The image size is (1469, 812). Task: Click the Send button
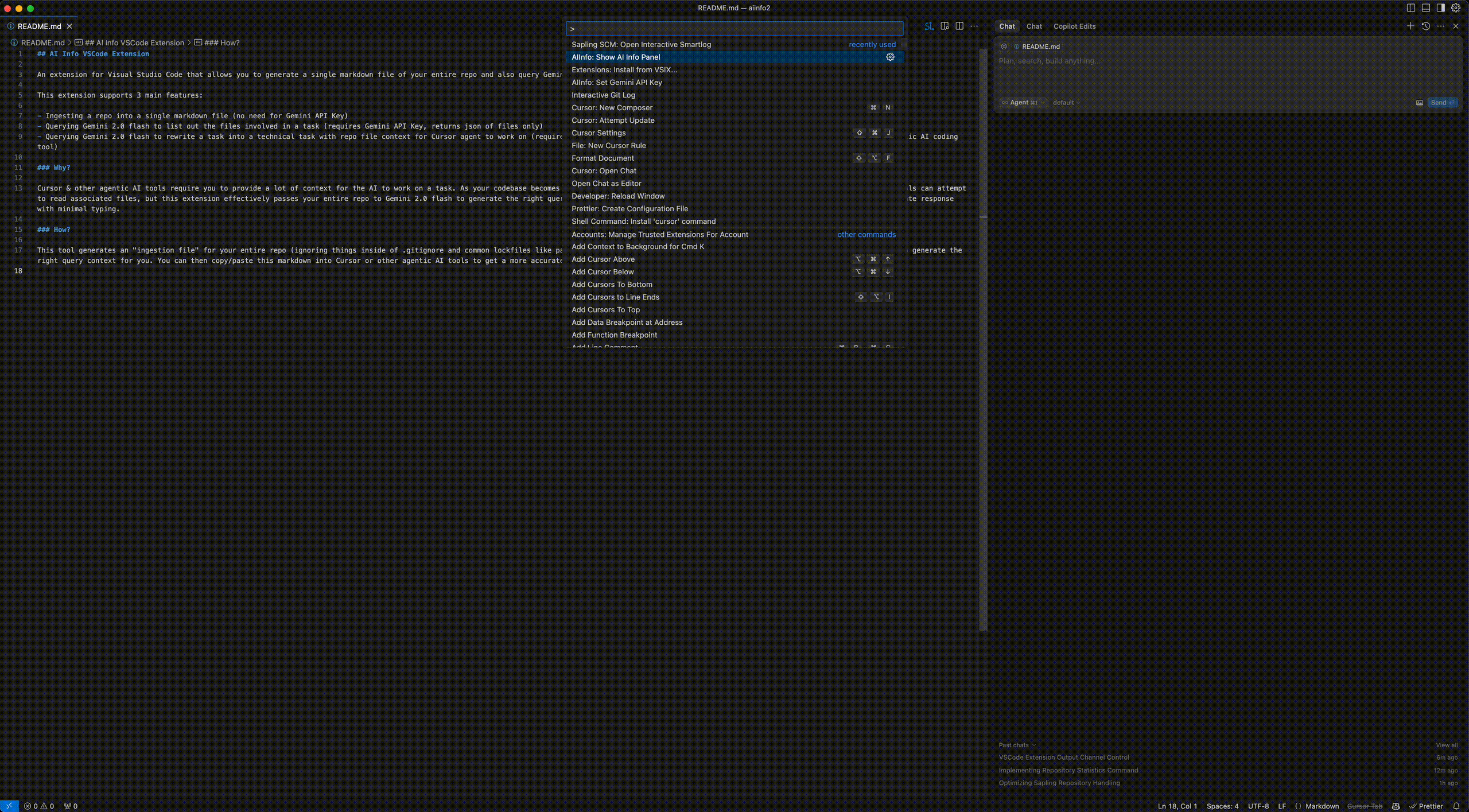point(1441,103)
